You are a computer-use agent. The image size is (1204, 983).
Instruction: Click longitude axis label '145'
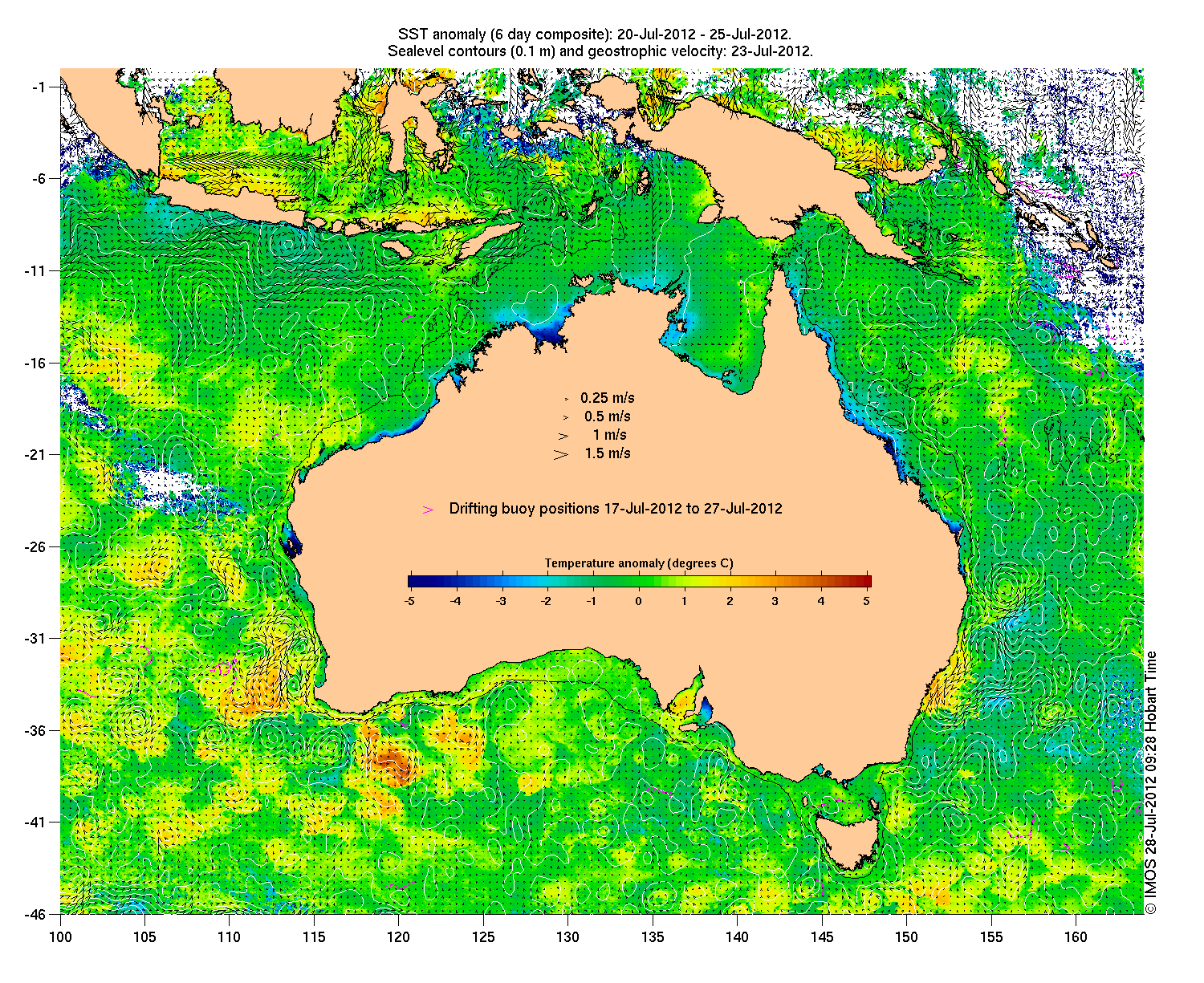pos(822,937)
